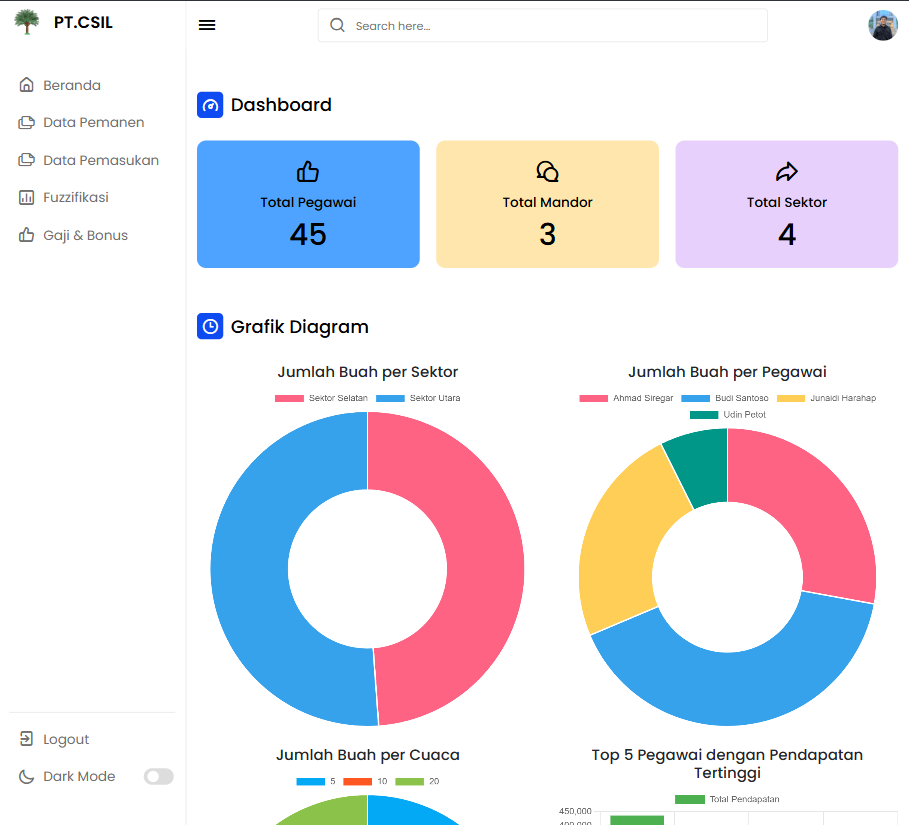Toggle Junaidi Harahap legend entry
This screenshot has height=825, width=909.
(x=826, y=398)
